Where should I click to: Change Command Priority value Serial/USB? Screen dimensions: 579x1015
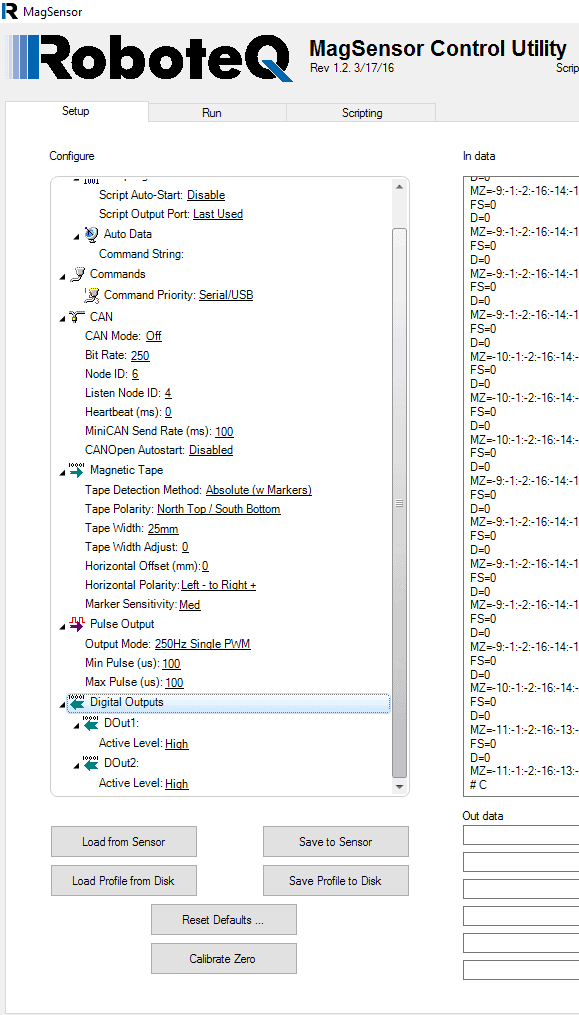click(x=226, y=295)
